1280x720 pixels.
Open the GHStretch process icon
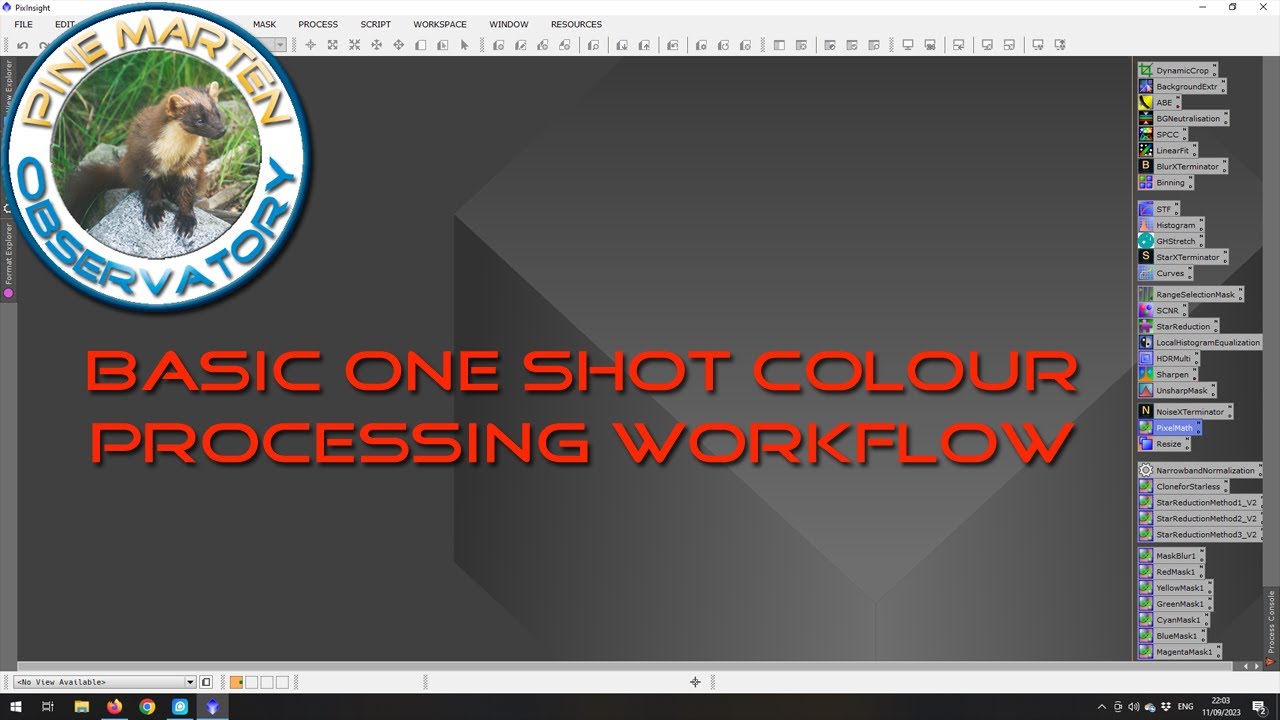(x=1171, y=241)
